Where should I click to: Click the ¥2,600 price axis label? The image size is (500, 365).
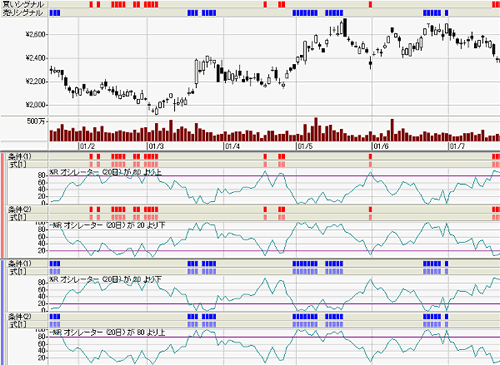(36, 34)
